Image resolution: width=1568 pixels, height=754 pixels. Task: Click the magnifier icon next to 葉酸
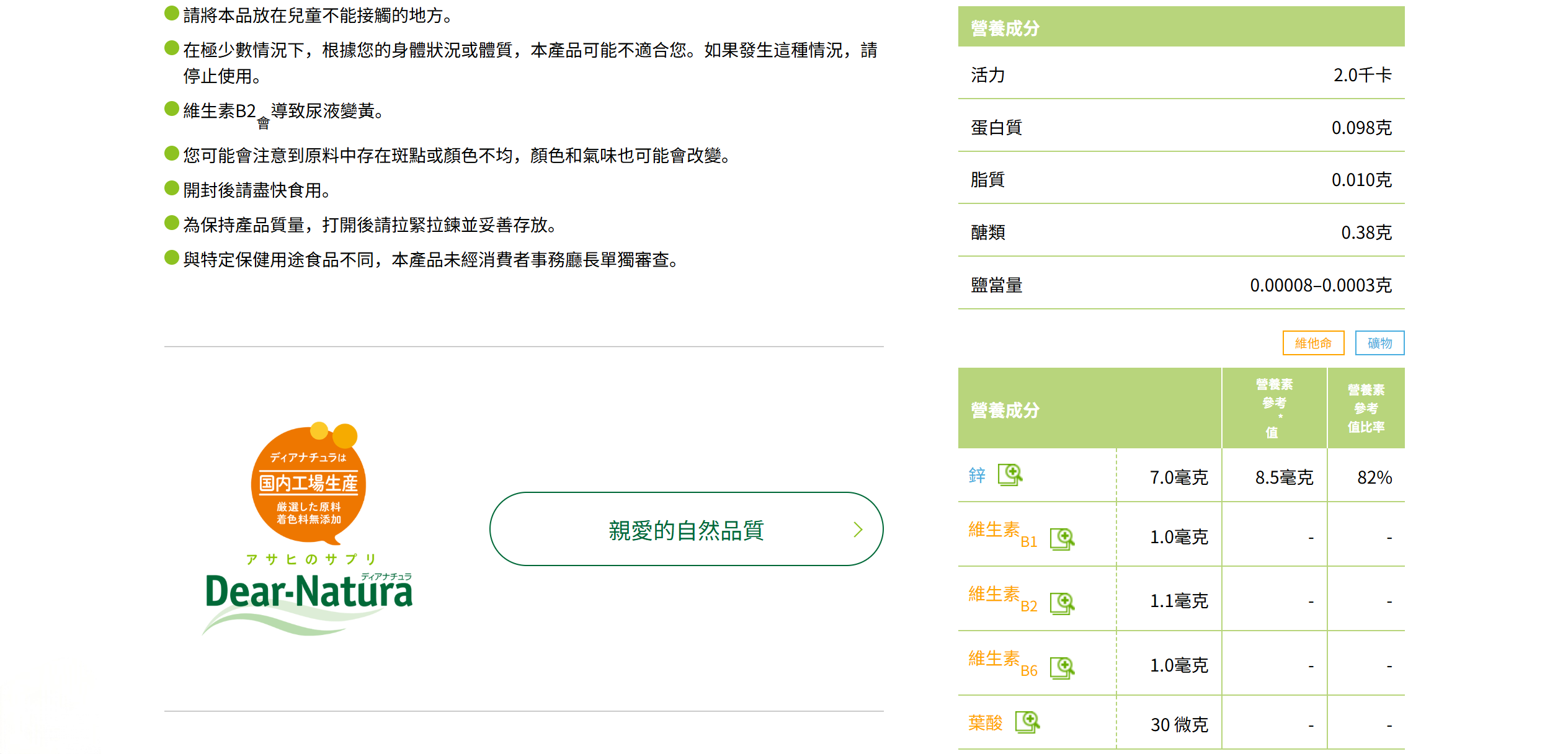click(x=1027, y=722)
